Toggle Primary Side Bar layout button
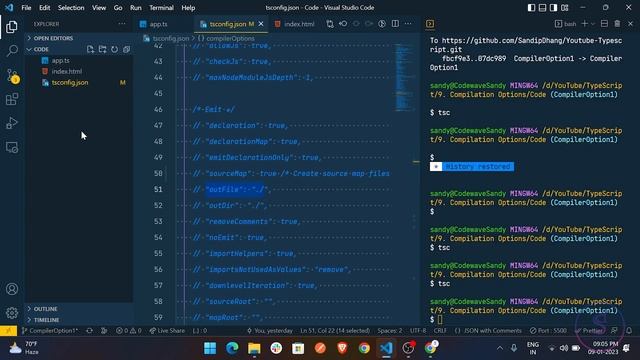 pos(531,8)
